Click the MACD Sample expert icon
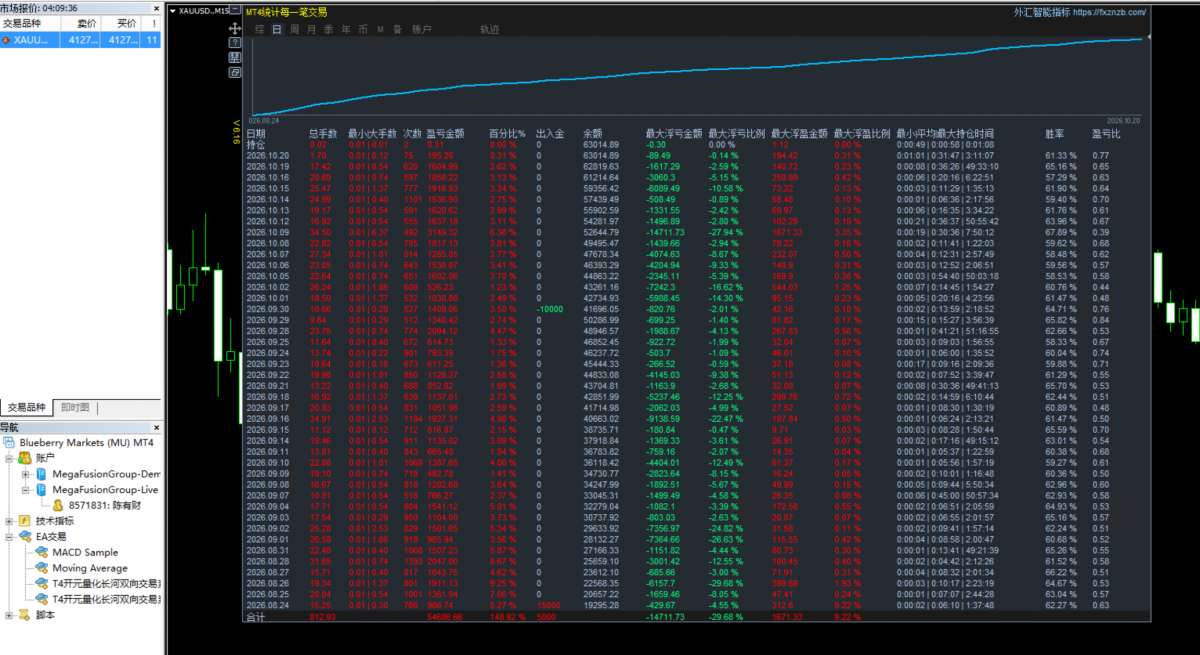This screenshot has width=1200, height=655. (42, 553)
